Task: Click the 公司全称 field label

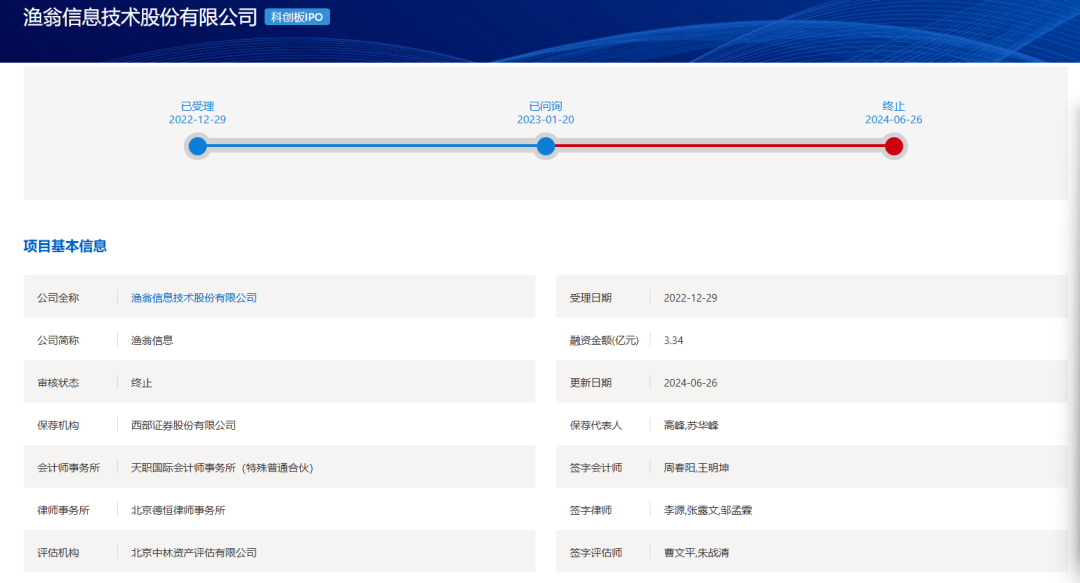Action: point(58,298)
